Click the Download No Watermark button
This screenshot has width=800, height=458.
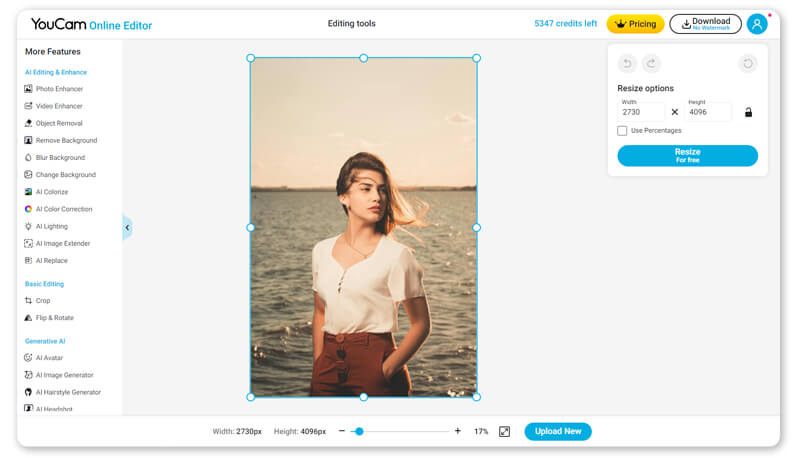[x=705, y=24]
